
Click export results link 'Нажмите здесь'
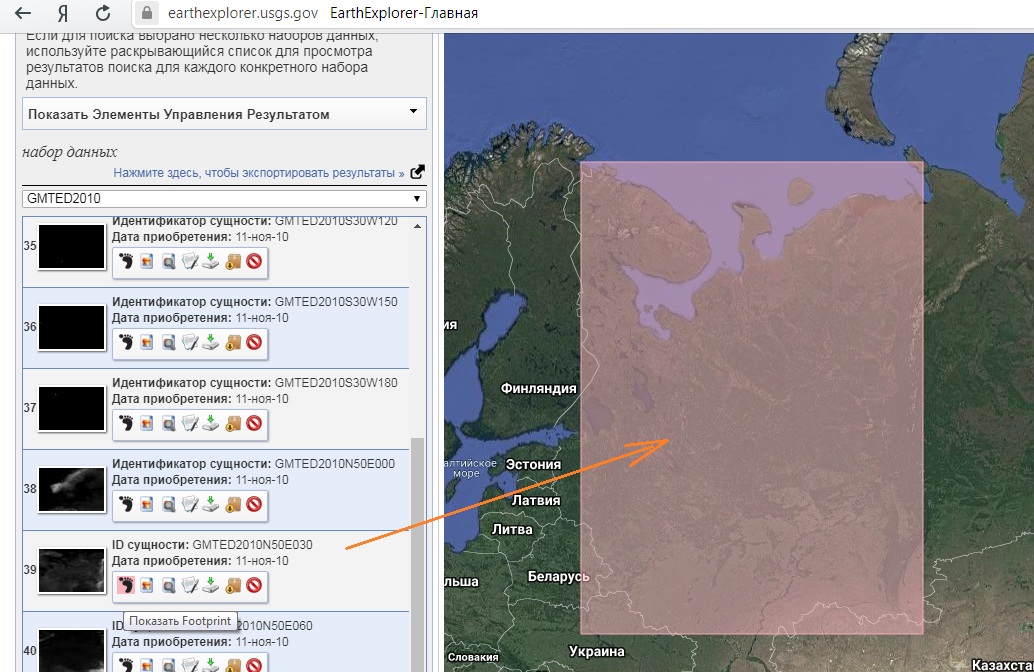(258, 173)
